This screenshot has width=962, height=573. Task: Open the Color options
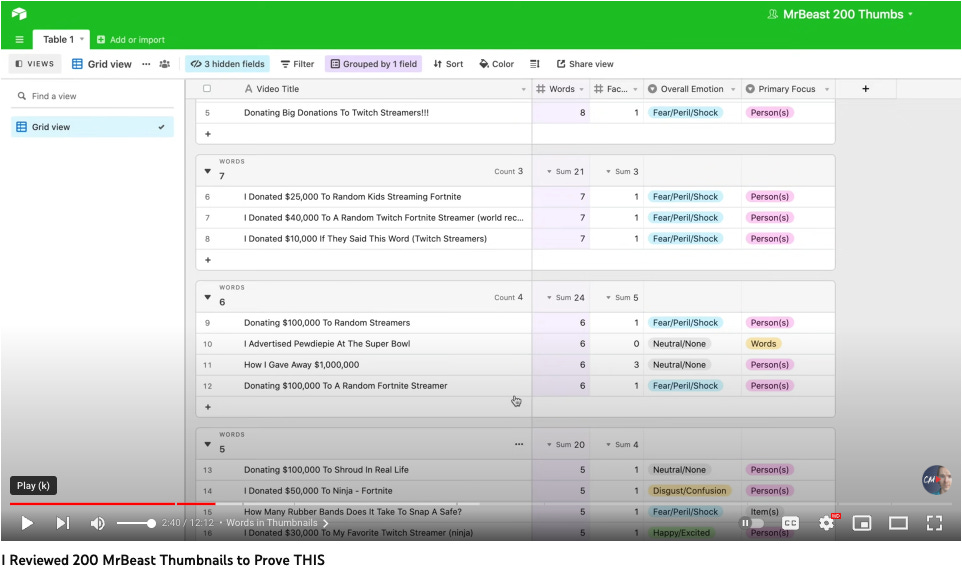pos(496,64)
